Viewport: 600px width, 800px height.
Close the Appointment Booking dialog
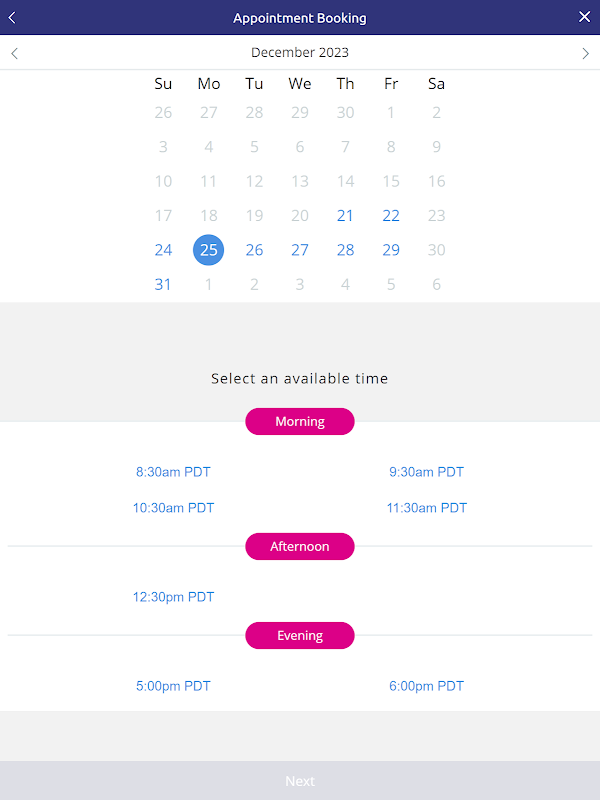tap(585, 17)
